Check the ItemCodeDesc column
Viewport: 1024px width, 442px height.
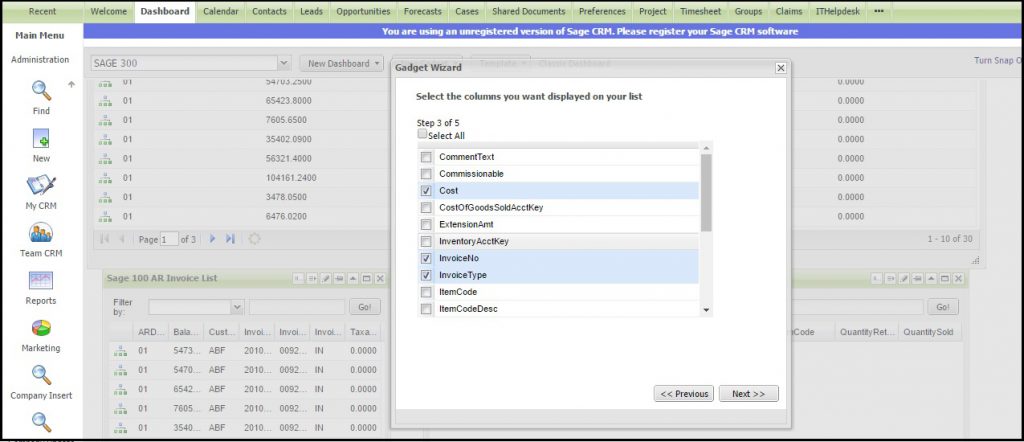pos(426,309)
